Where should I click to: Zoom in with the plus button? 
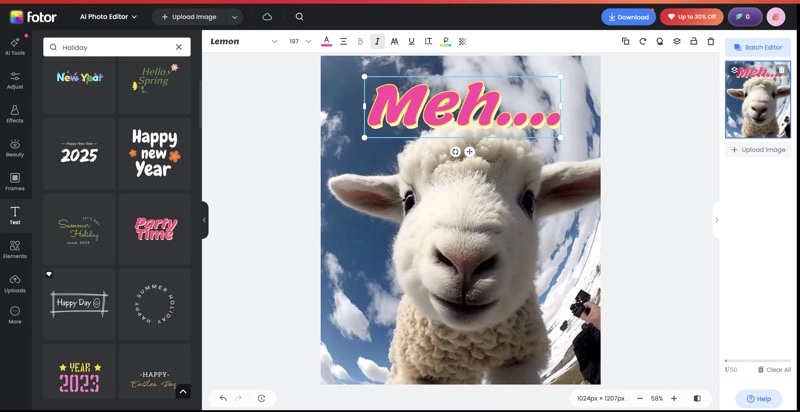point(674,398)
